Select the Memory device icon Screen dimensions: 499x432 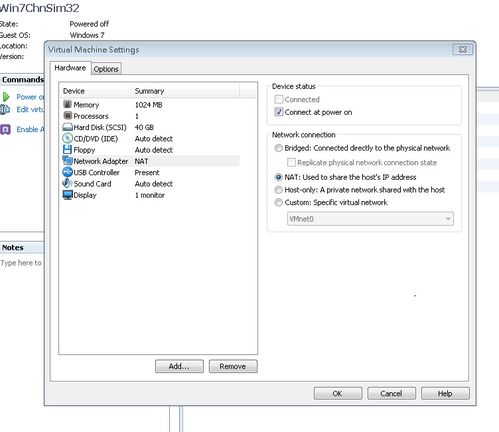68,104
